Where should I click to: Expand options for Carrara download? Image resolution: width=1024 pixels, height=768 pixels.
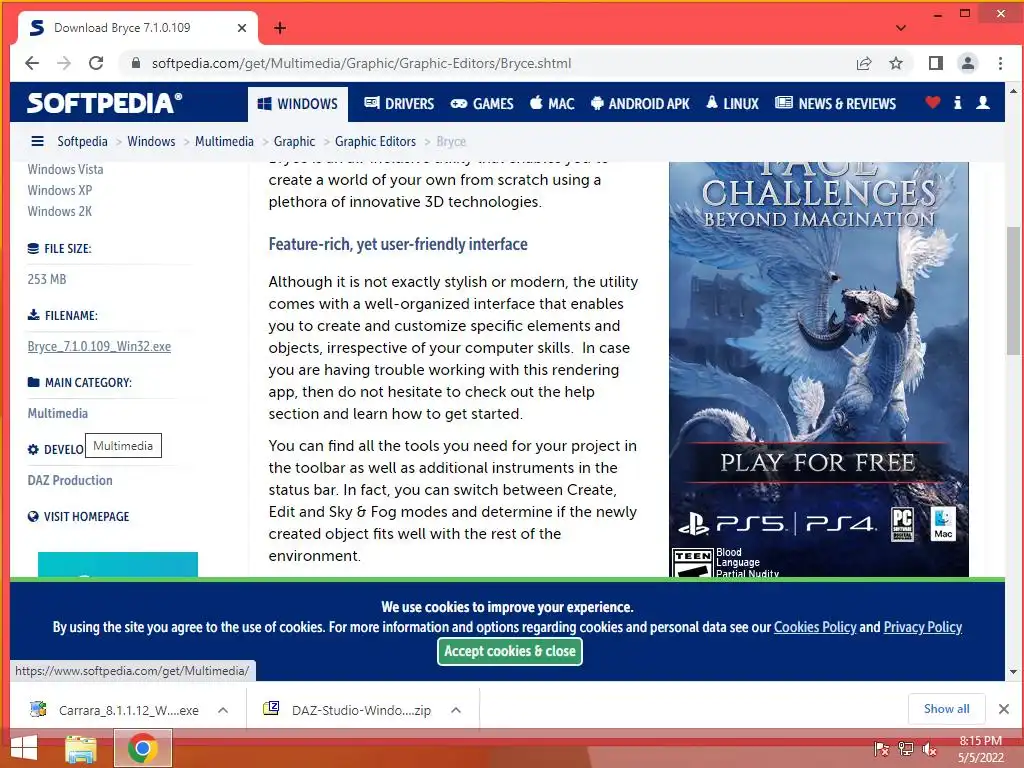pos(223,710)
